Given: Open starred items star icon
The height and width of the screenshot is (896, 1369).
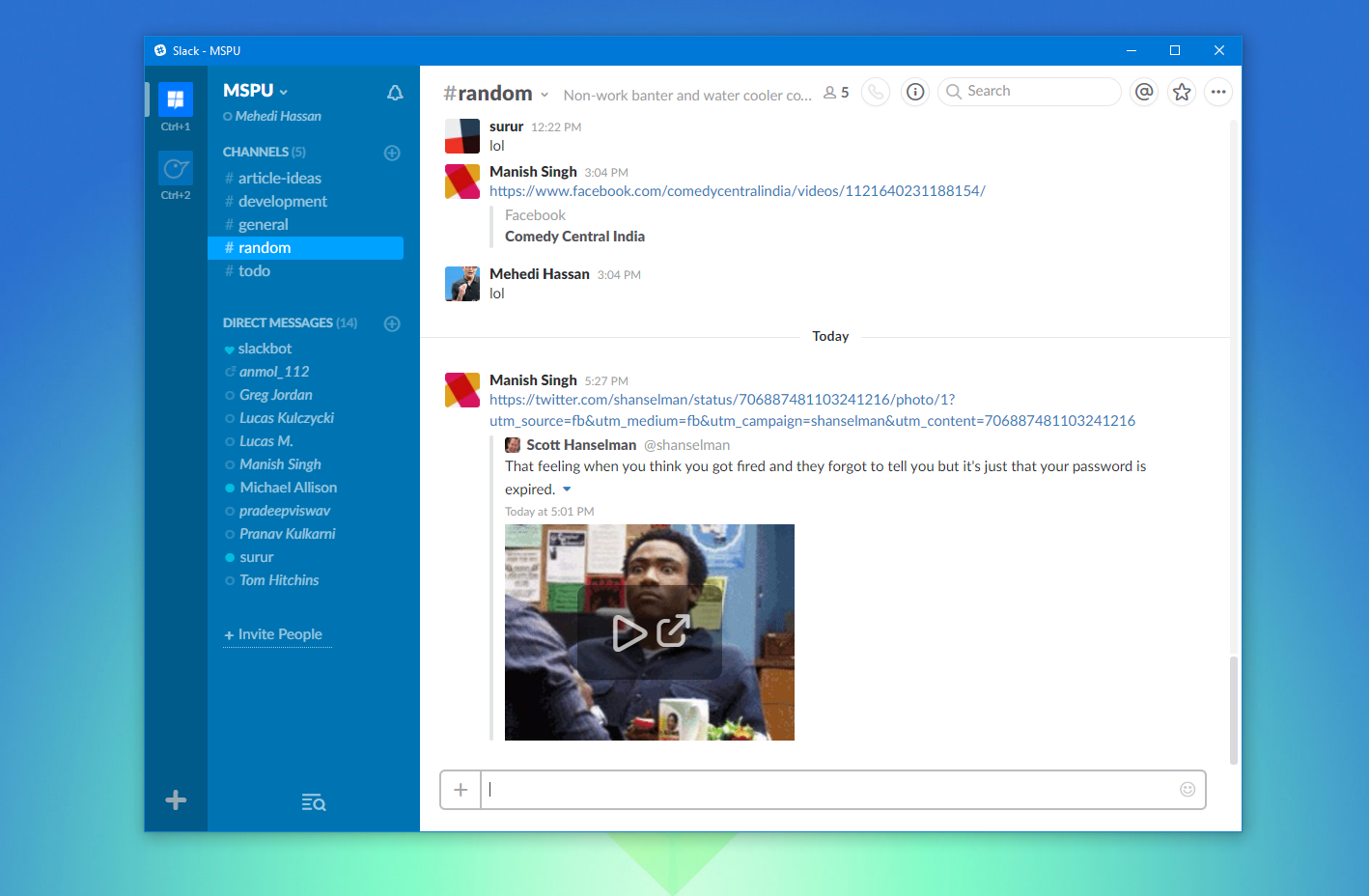Looking at the screenshot, I should (x=1182, y=92).
